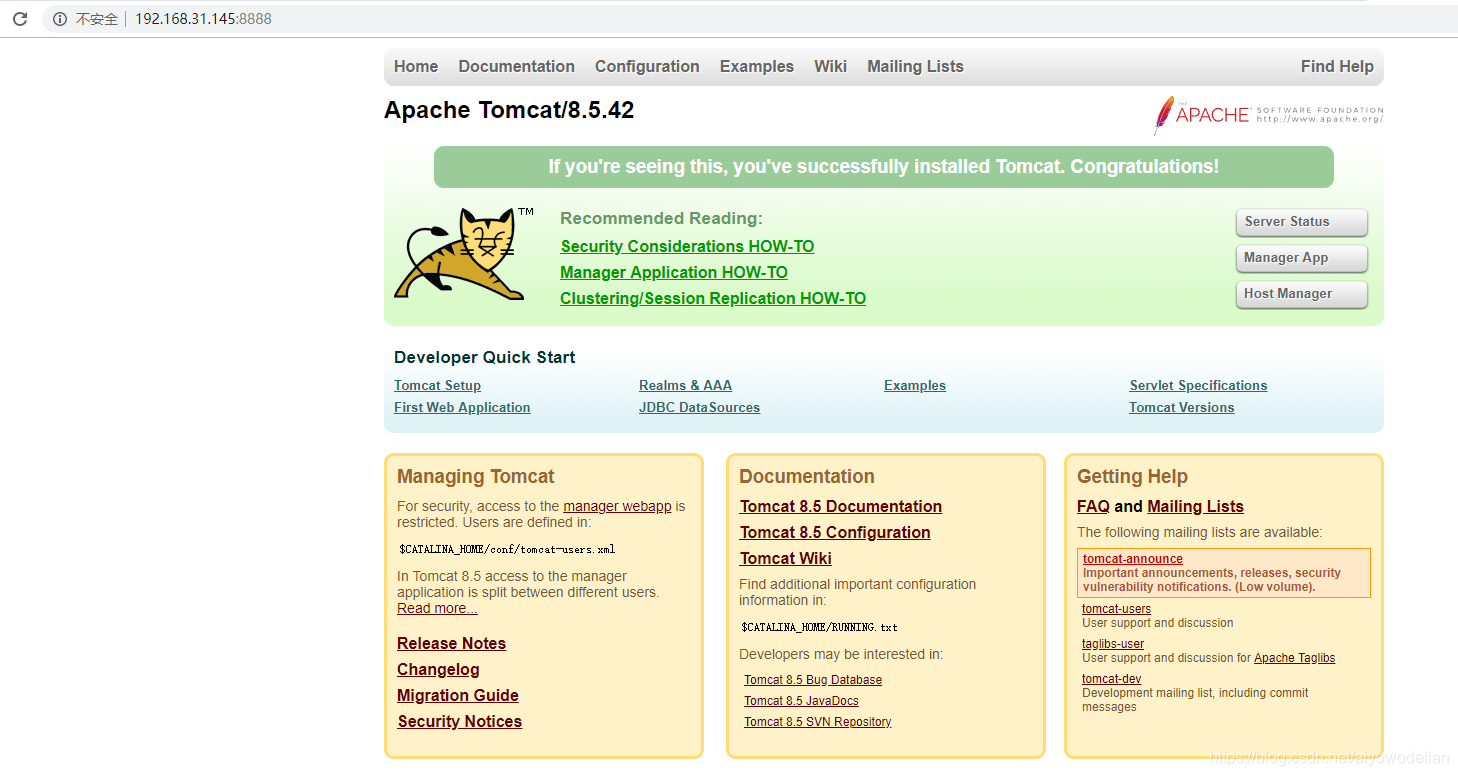Follow the Read more... link

coord(437,608)
